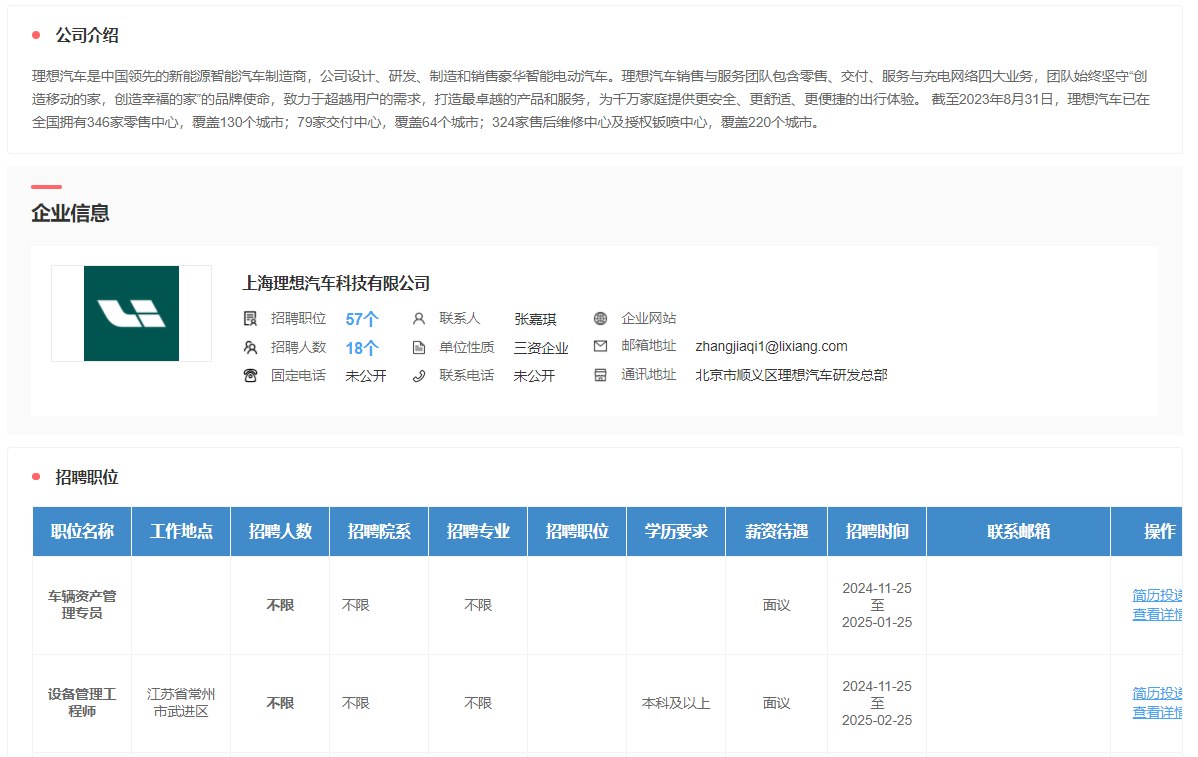Click the 57个 job openings count
This screenshot has width=1198, height=757.
tap(362, 319)
